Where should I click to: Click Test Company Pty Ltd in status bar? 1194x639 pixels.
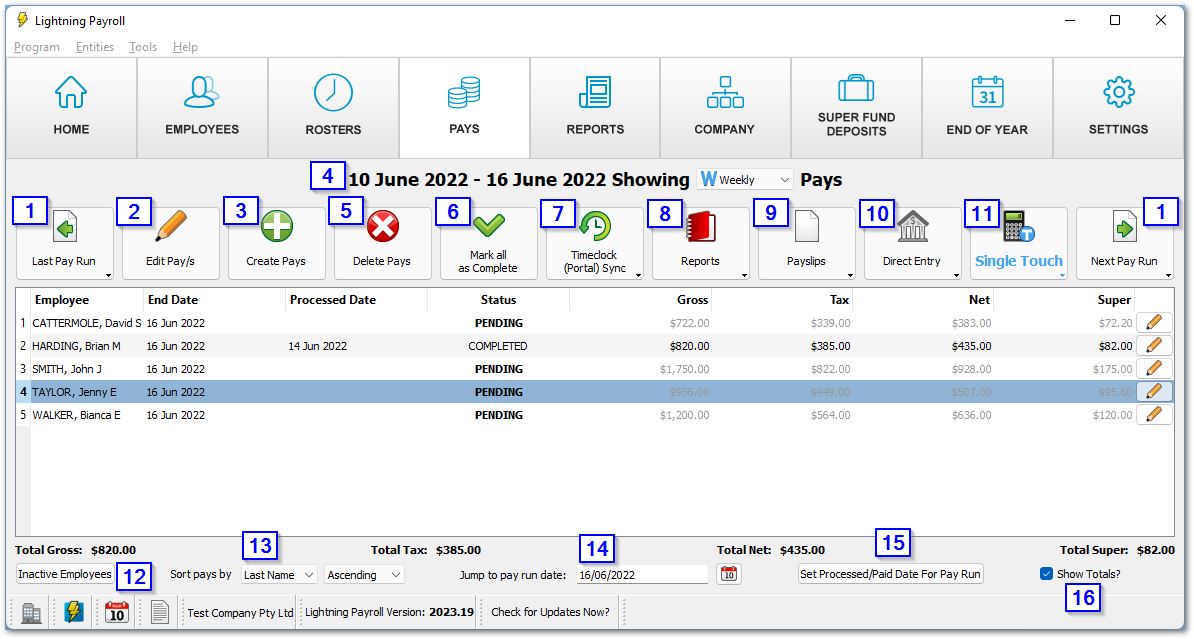[x=240, y=612]
